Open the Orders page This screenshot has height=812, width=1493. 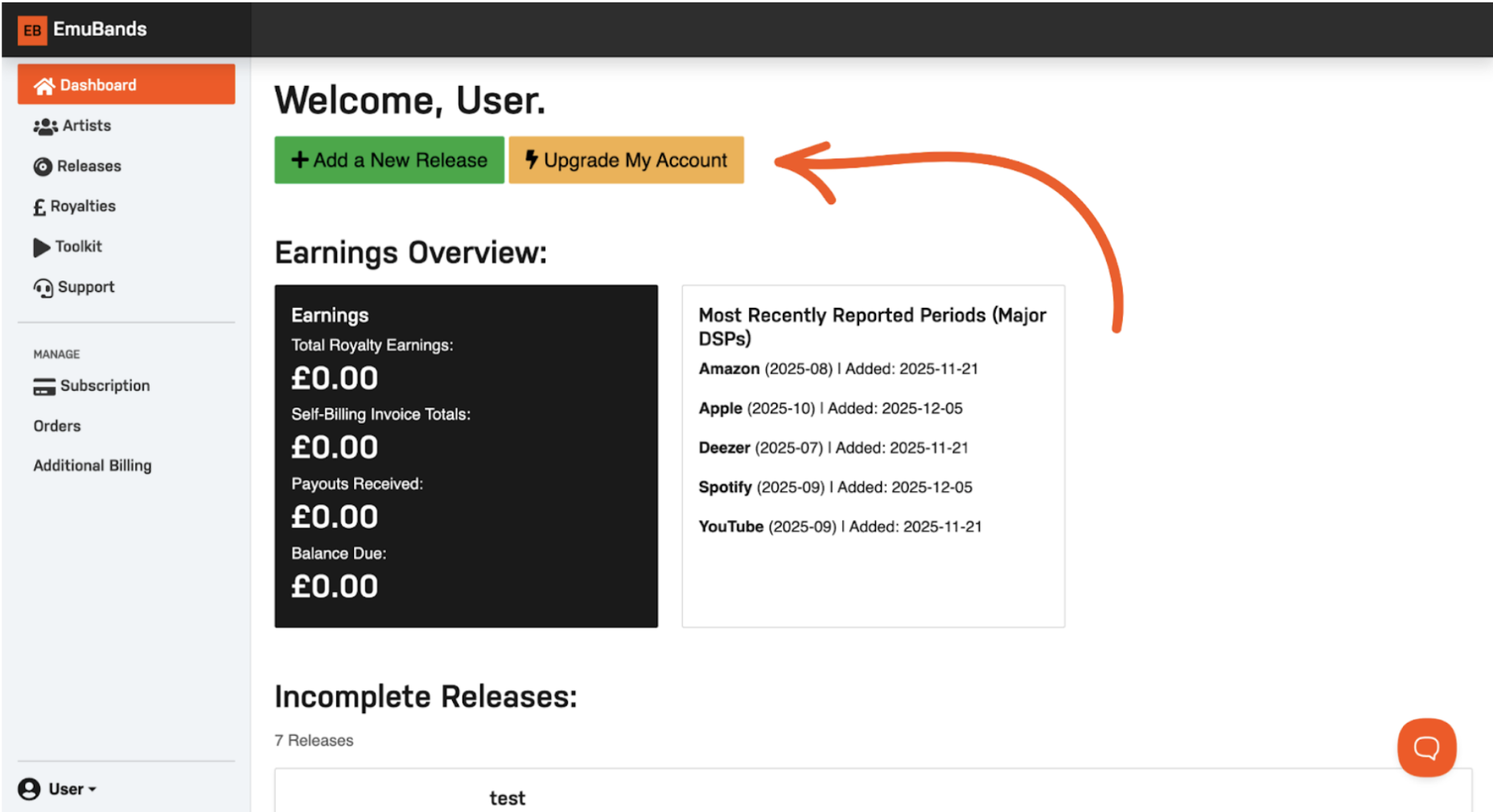(56, 425)
